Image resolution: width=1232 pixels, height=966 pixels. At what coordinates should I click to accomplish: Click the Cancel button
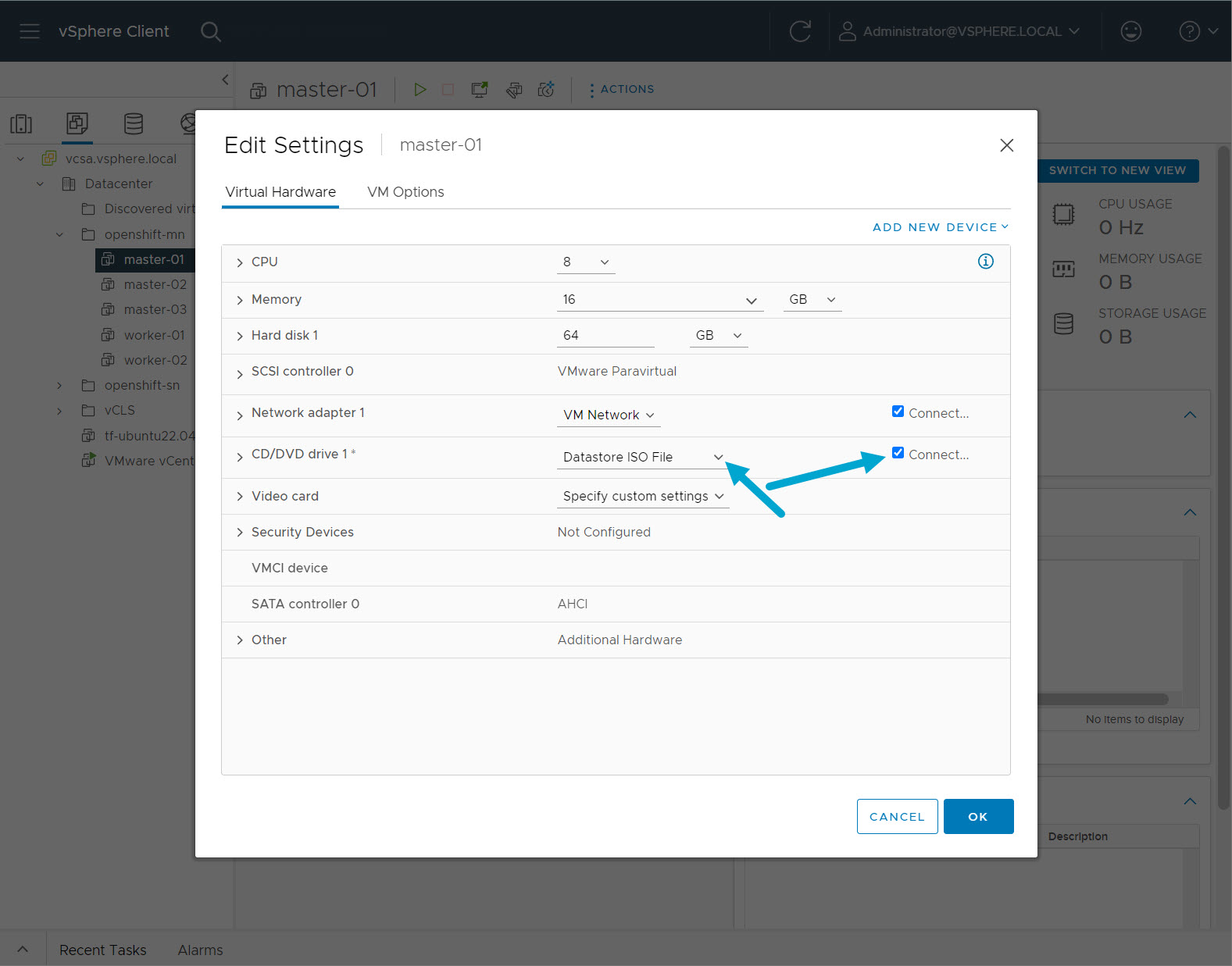pyautogui.click(x=897, y=816)
